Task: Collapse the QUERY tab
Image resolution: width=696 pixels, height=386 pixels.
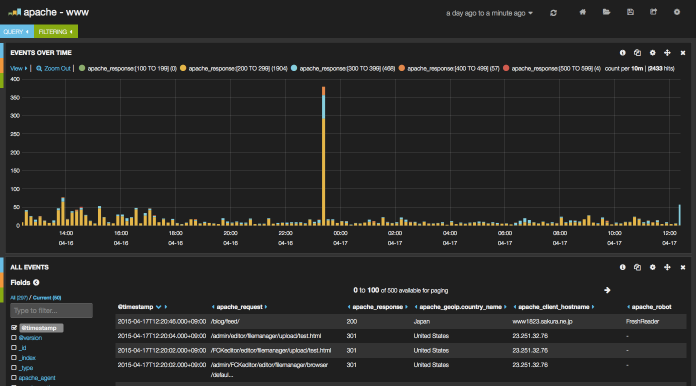Action: tap(17, 32)
